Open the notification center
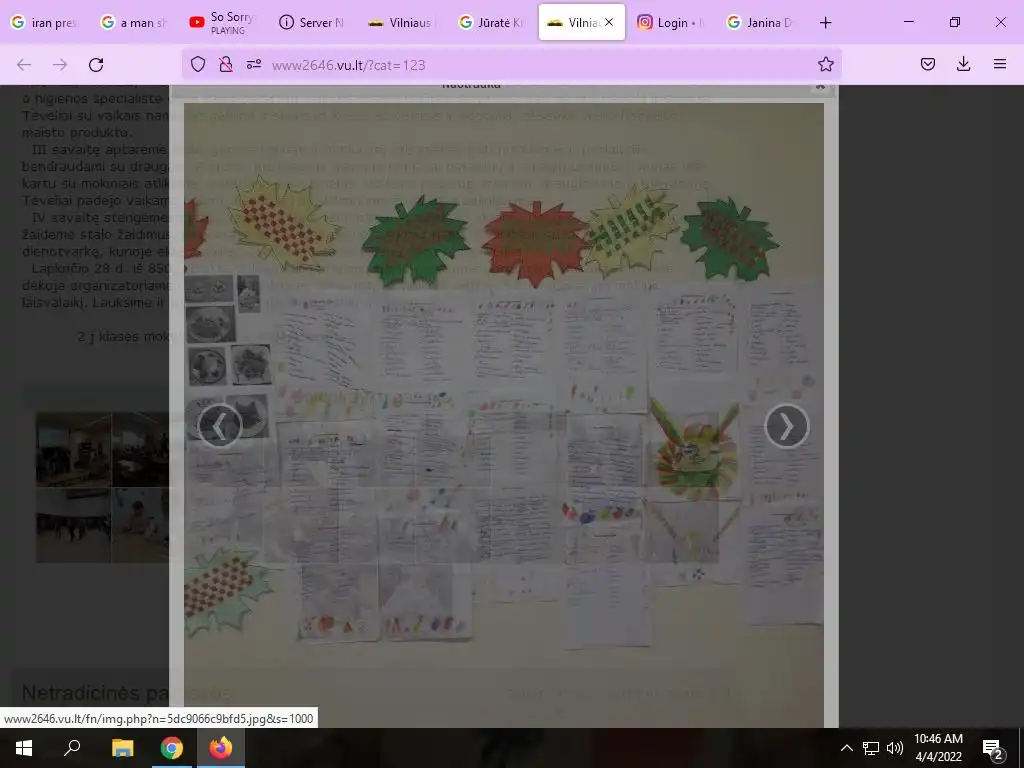Screen dimensions: 1024x768 993,748
